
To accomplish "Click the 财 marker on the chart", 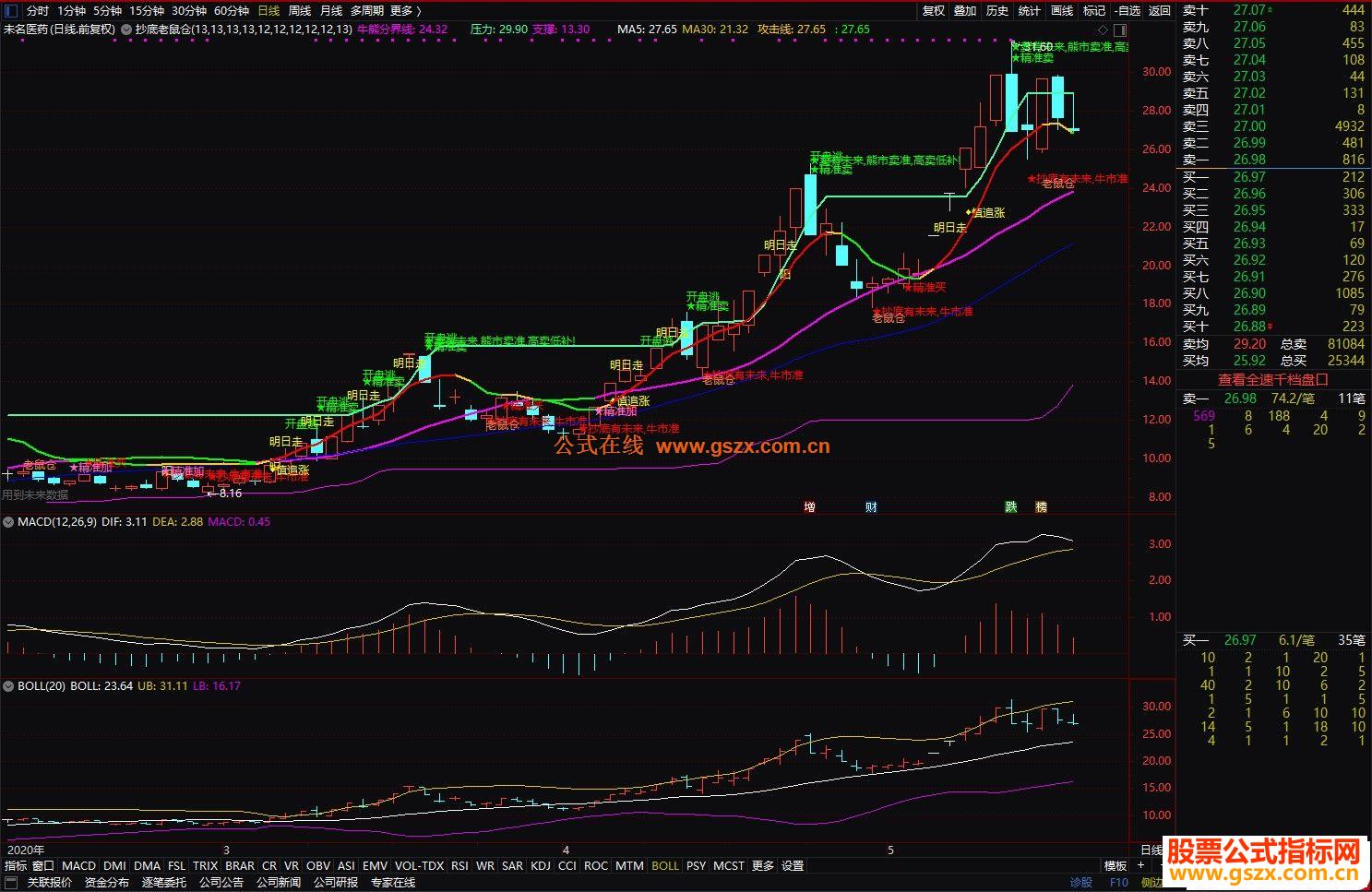I will click(x=870, y=506).
